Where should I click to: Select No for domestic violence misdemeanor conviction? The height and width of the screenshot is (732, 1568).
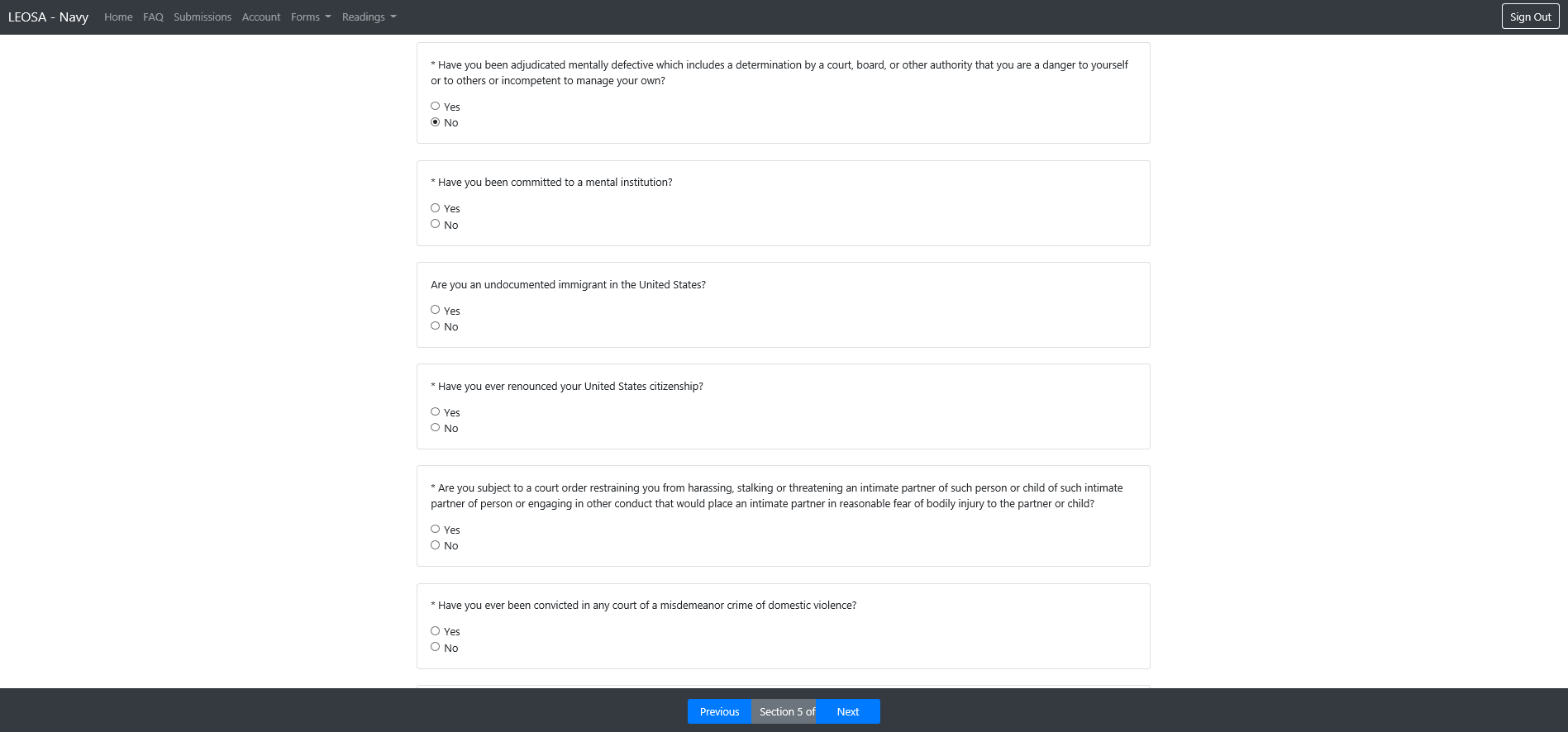tap(436, 647)
